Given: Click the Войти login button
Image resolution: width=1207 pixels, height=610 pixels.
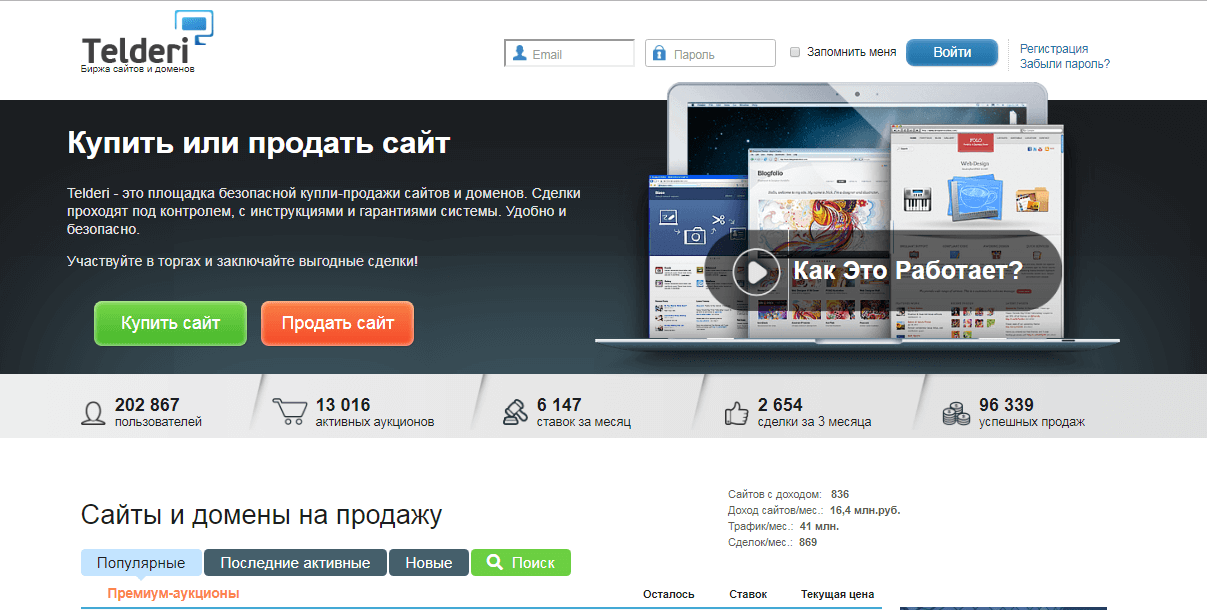Looking at the screenshot, I should coord(950,52).
